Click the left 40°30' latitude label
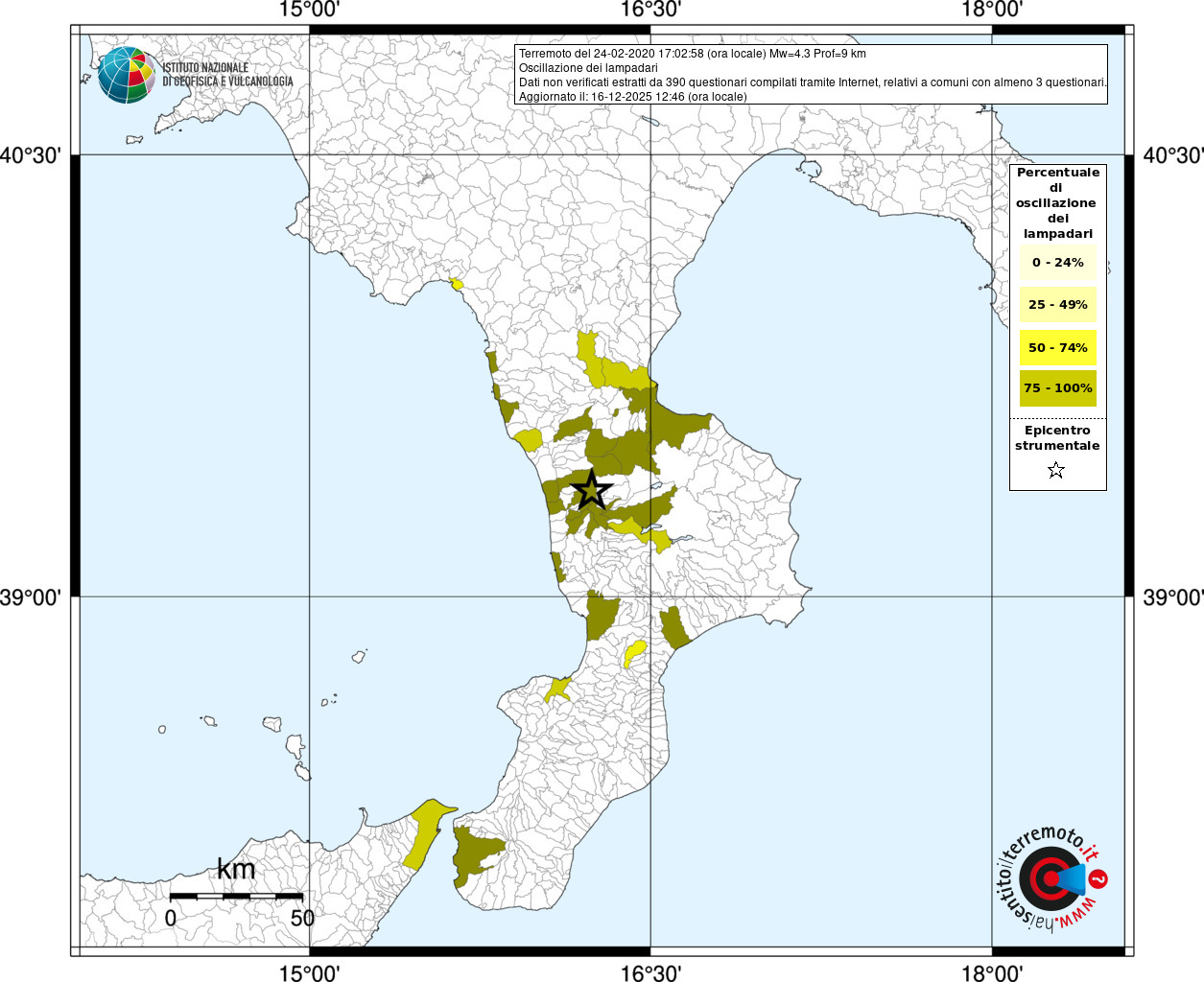 click(x=31, y=155)
